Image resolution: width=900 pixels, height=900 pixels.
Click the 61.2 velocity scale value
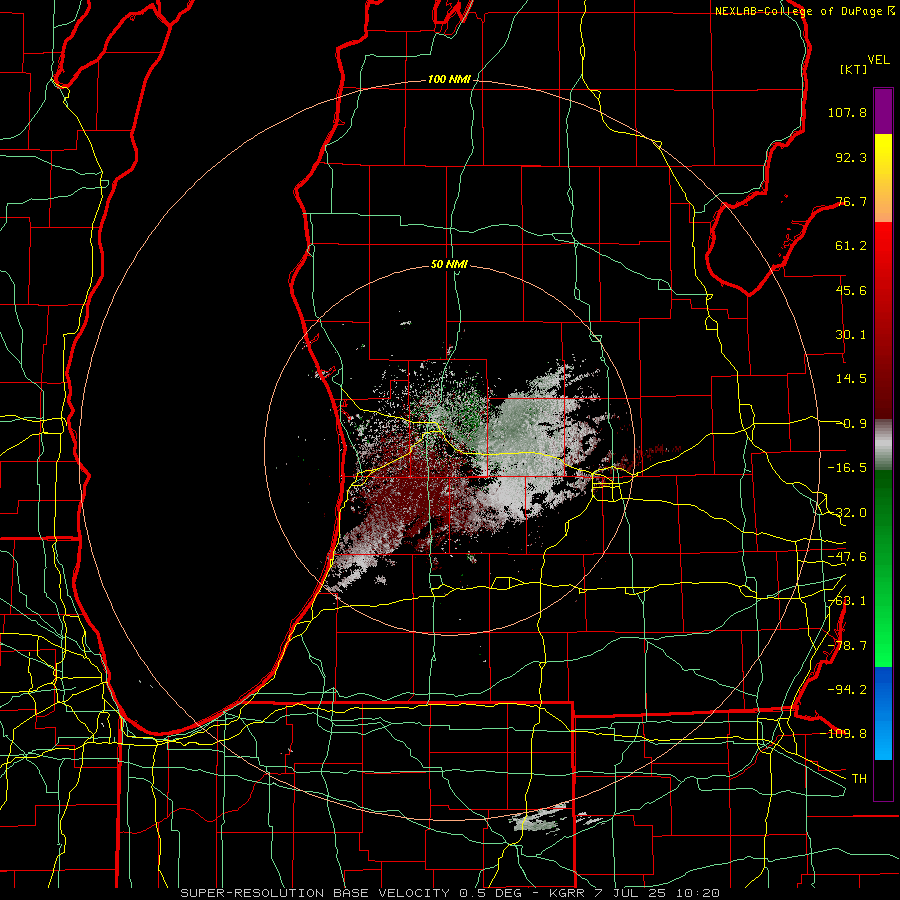[851, 246]
